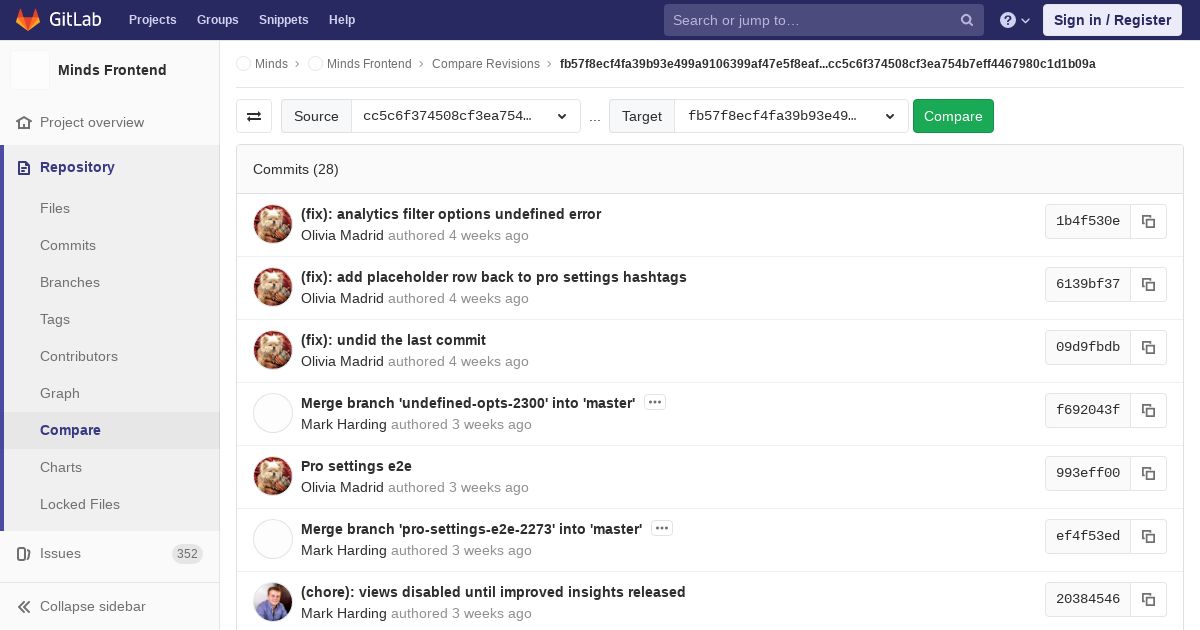The image size is (1200, 630).
Task: Click the green Compare button
Action: 953,116
